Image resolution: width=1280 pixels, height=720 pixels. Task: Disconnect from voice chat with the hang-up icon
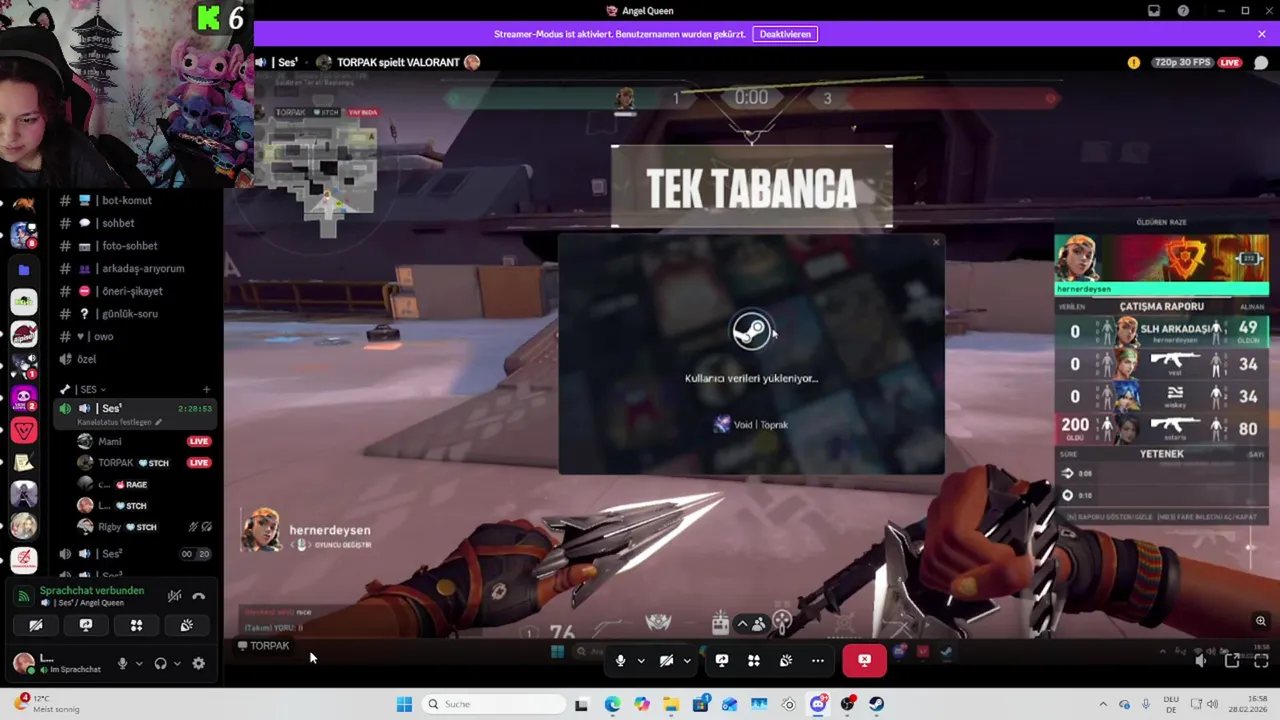[x=198, y=596]
